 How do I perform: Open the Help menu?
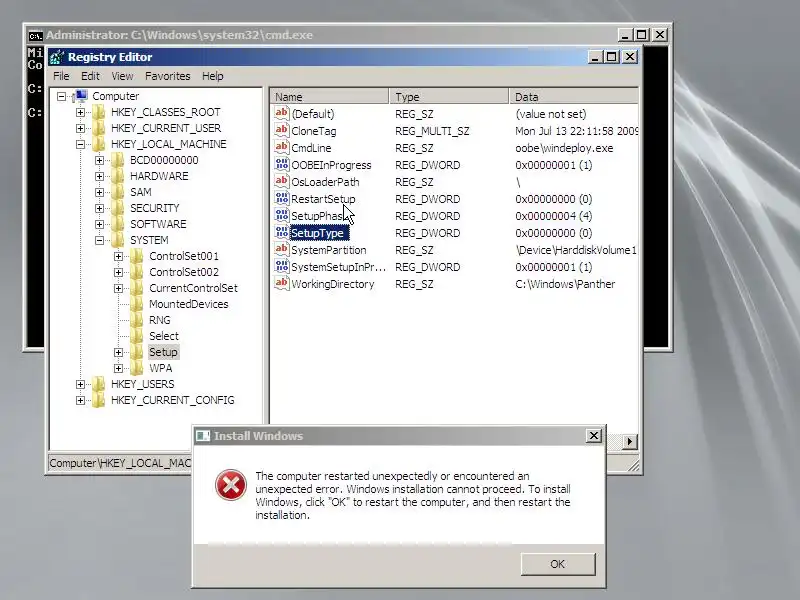[213, 76]
